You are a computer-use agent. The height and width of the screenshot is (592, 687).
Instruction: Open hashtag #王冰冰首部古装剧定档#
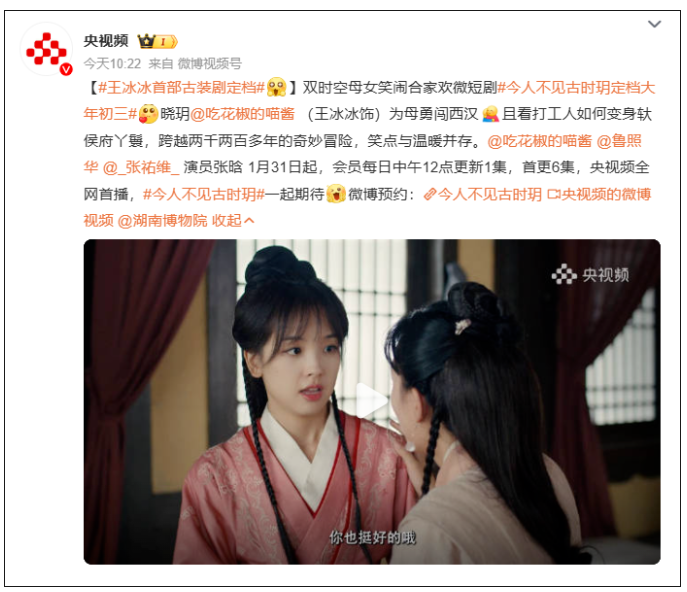[182, 88]
